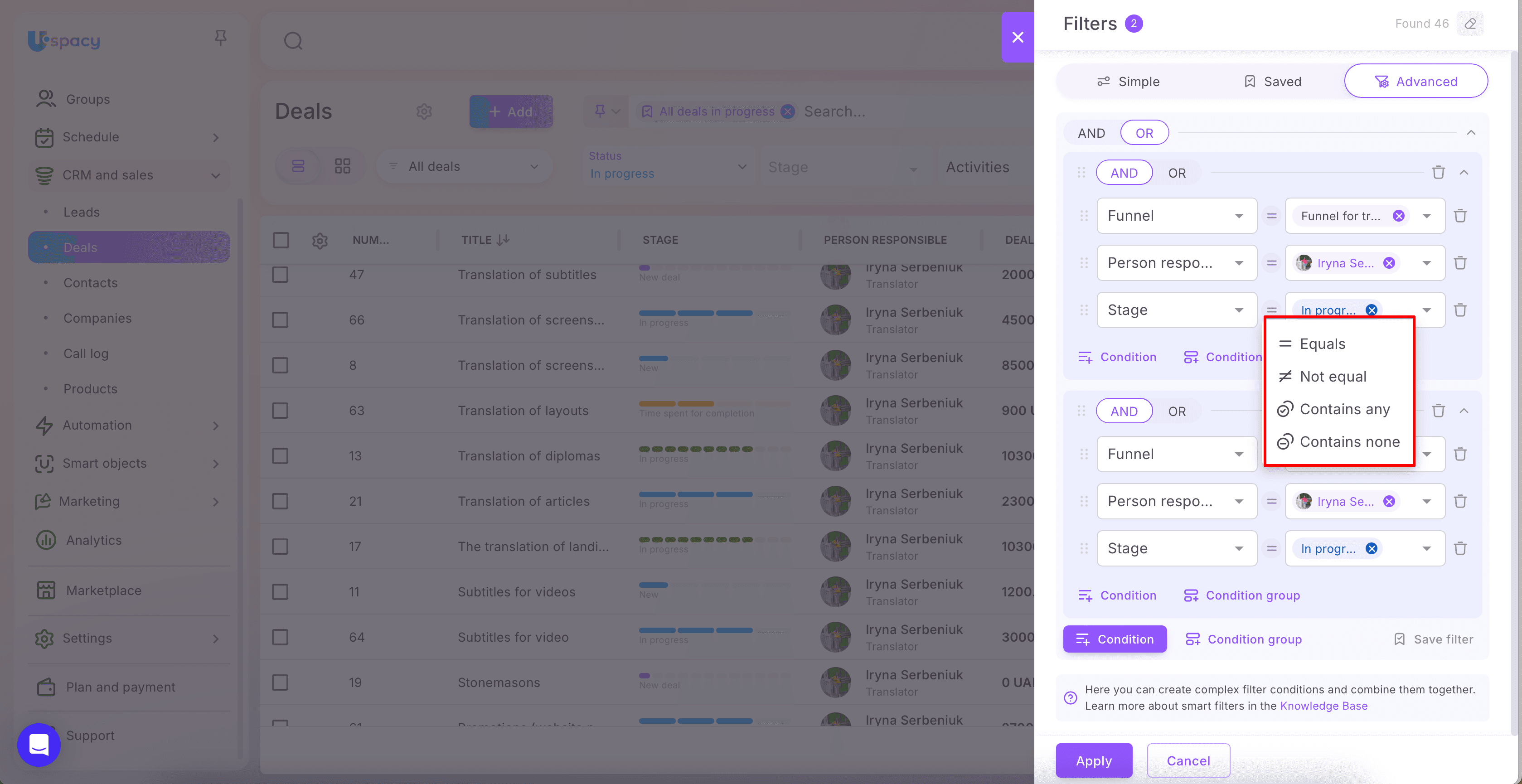This screenshot has height=784, width=1522.
Task: Select Not equal operator option
Action: [1333, 376]
